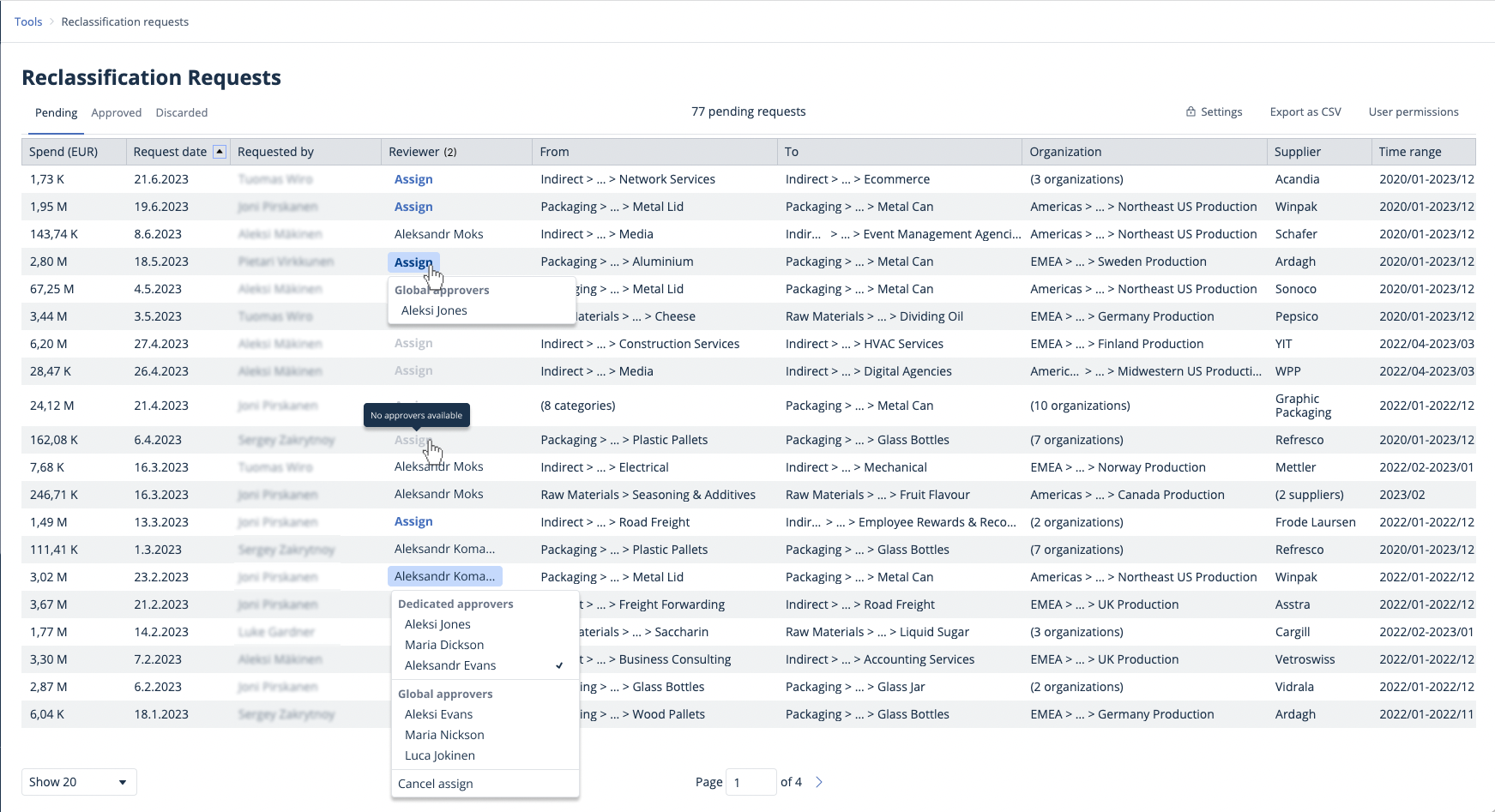The image size is (1495, 812).
Task: Click the Settings lock icon
Action: pos(1191,112)
